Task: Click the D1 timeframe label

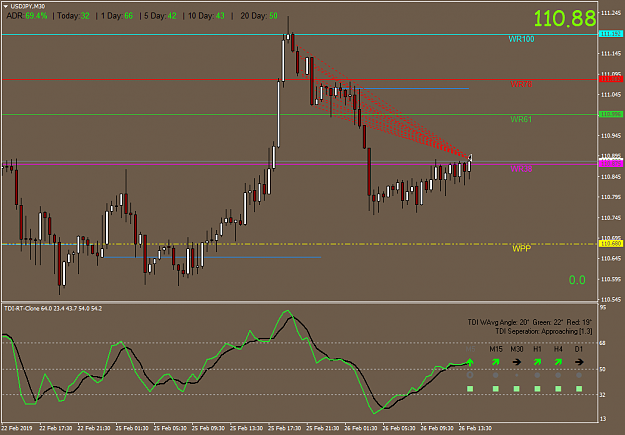Action: (579, 349)
